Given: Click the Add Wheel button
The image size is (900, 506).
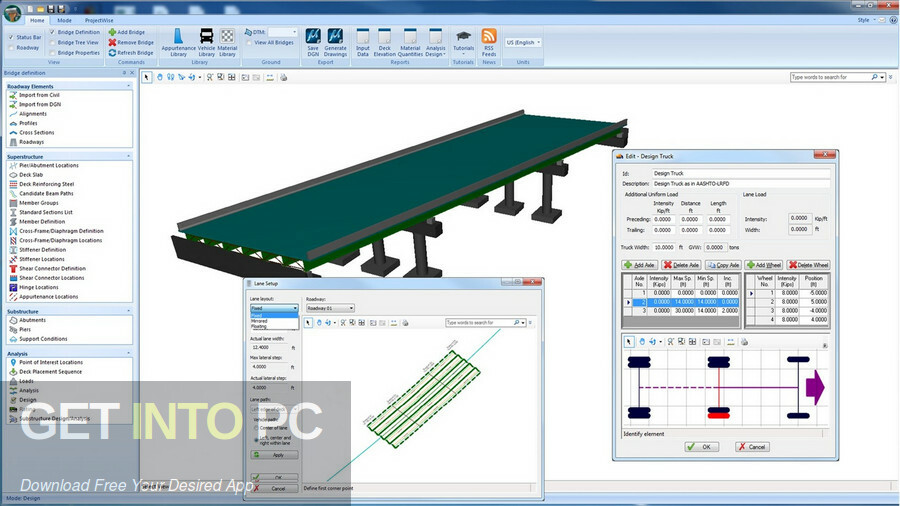Looking at the screenshot, I should [x=764, y=265].
